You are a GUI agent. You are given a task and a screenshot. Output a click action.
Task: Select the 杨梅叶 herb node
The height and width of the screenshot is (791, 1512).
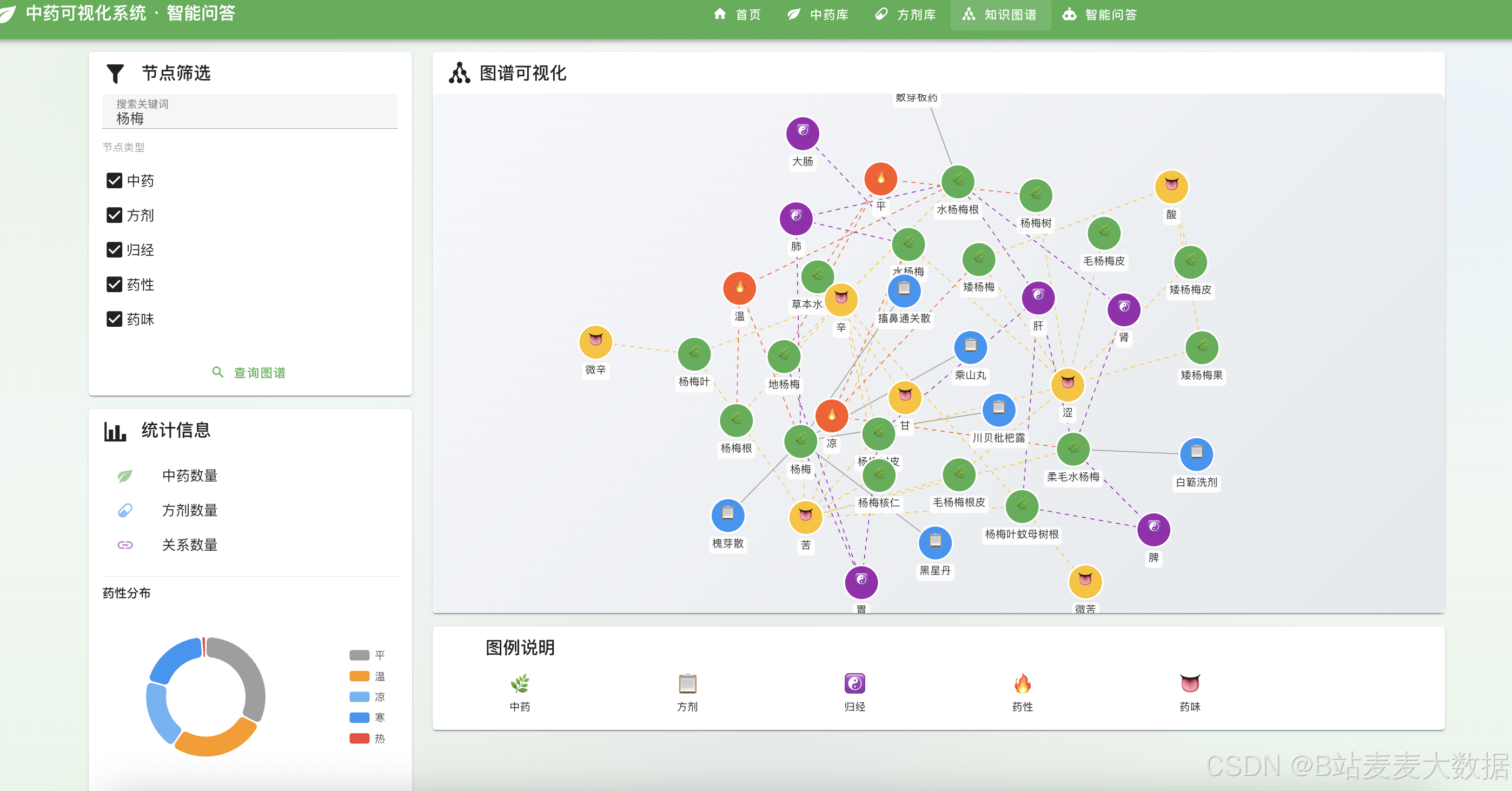[694, 354]
